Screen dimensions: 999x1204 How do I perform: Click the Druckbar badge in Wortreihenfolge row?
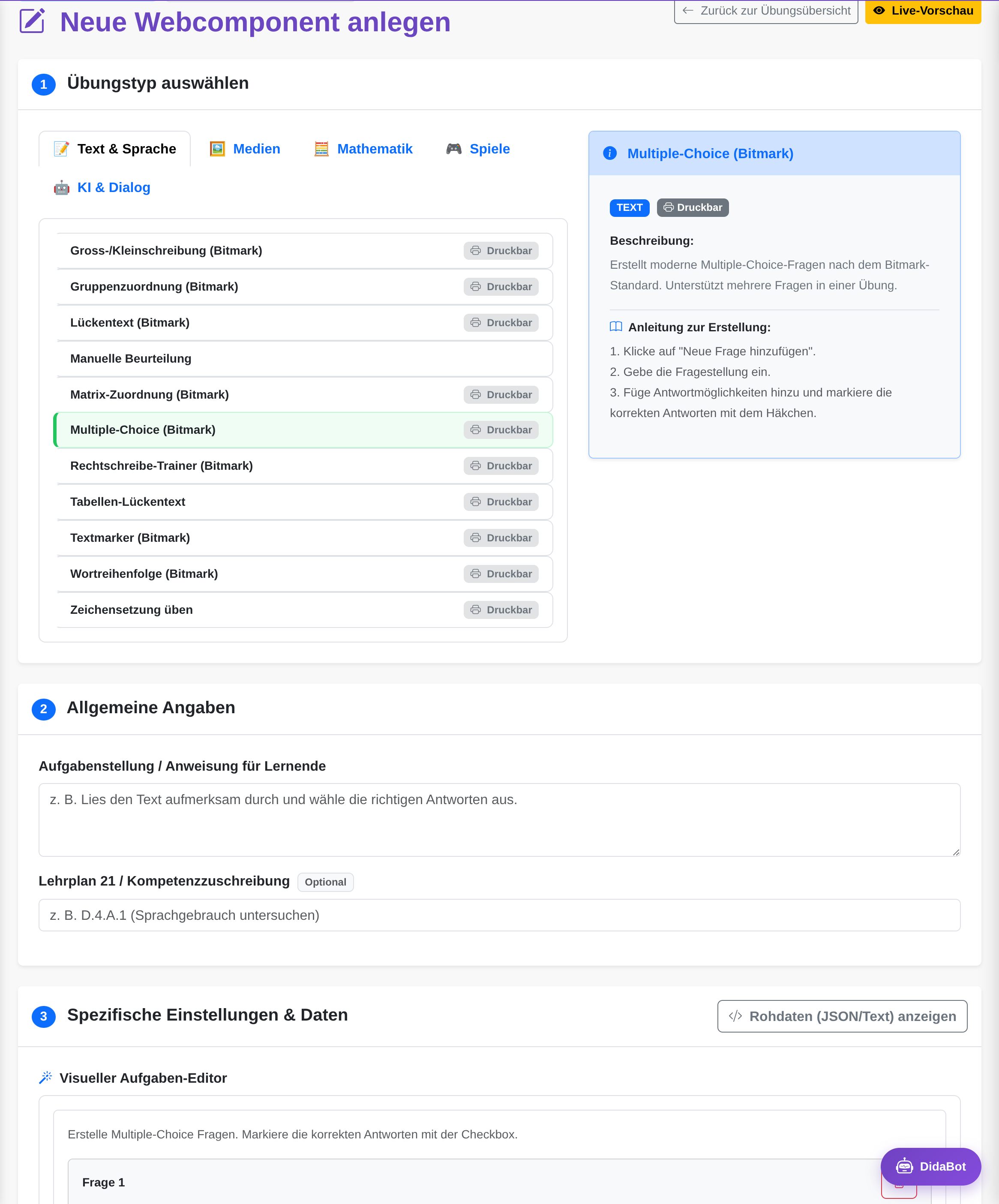click(501, 574)
